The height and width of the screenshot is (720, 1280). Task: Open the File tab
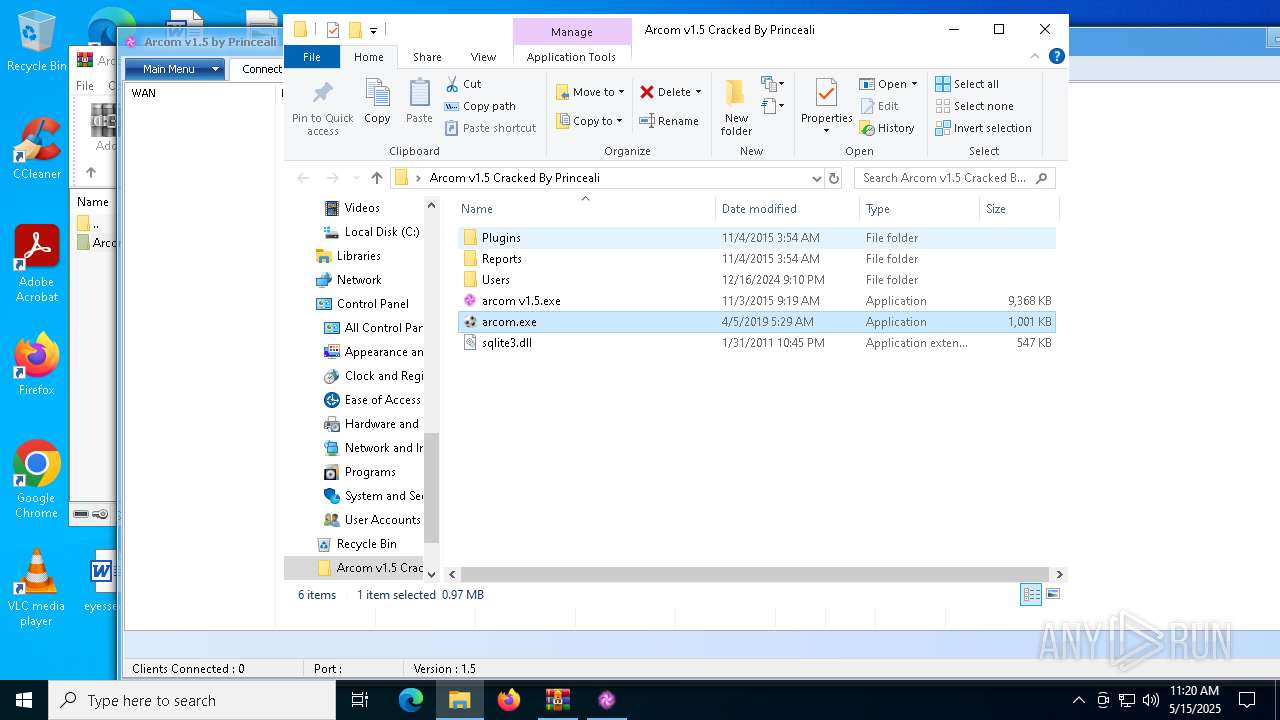pyautogui.click(x=312, y=57)
